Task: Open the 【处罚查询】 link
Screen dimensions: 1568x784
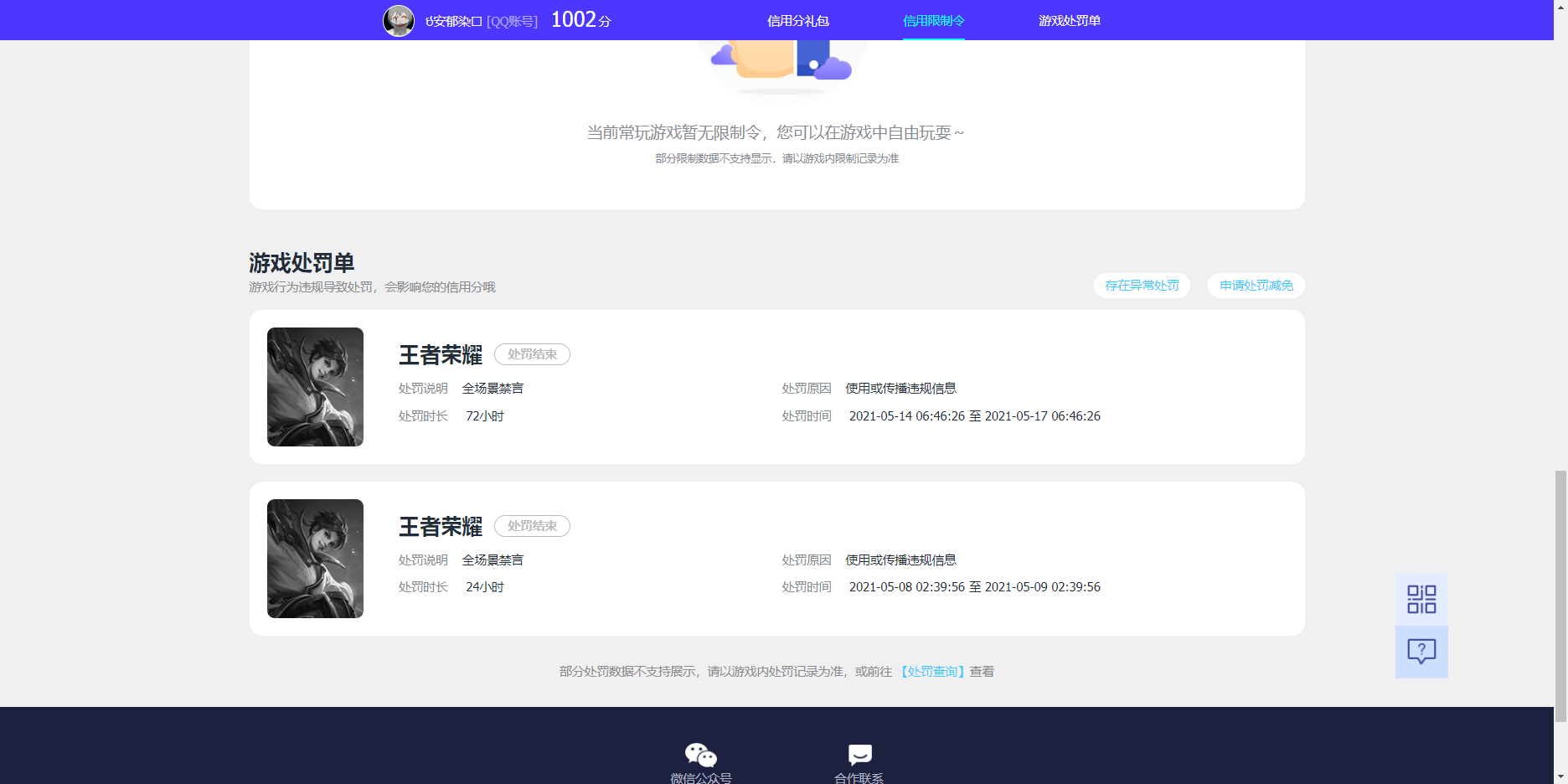Action: coord(932,672)
